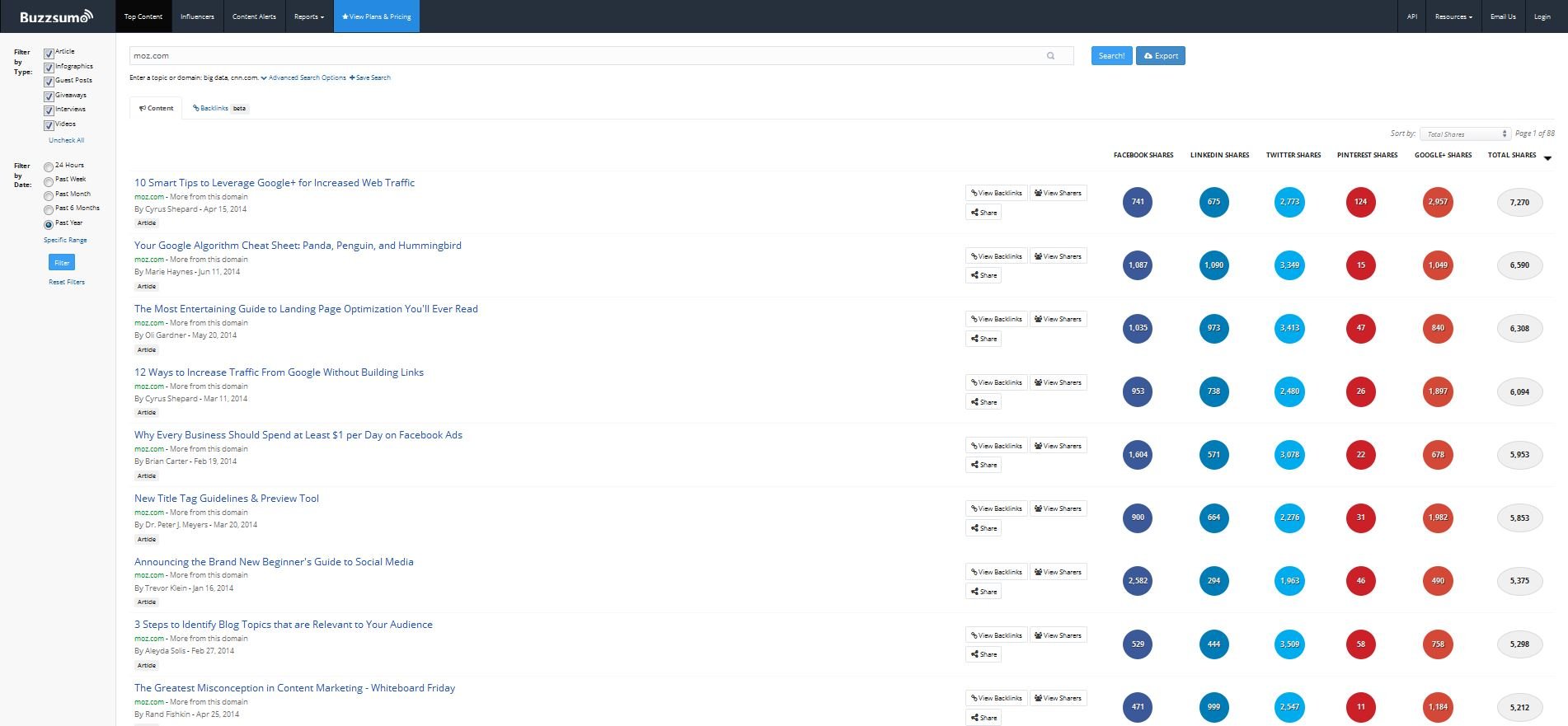Click Pinterest shares circle showing 58

1361,644
